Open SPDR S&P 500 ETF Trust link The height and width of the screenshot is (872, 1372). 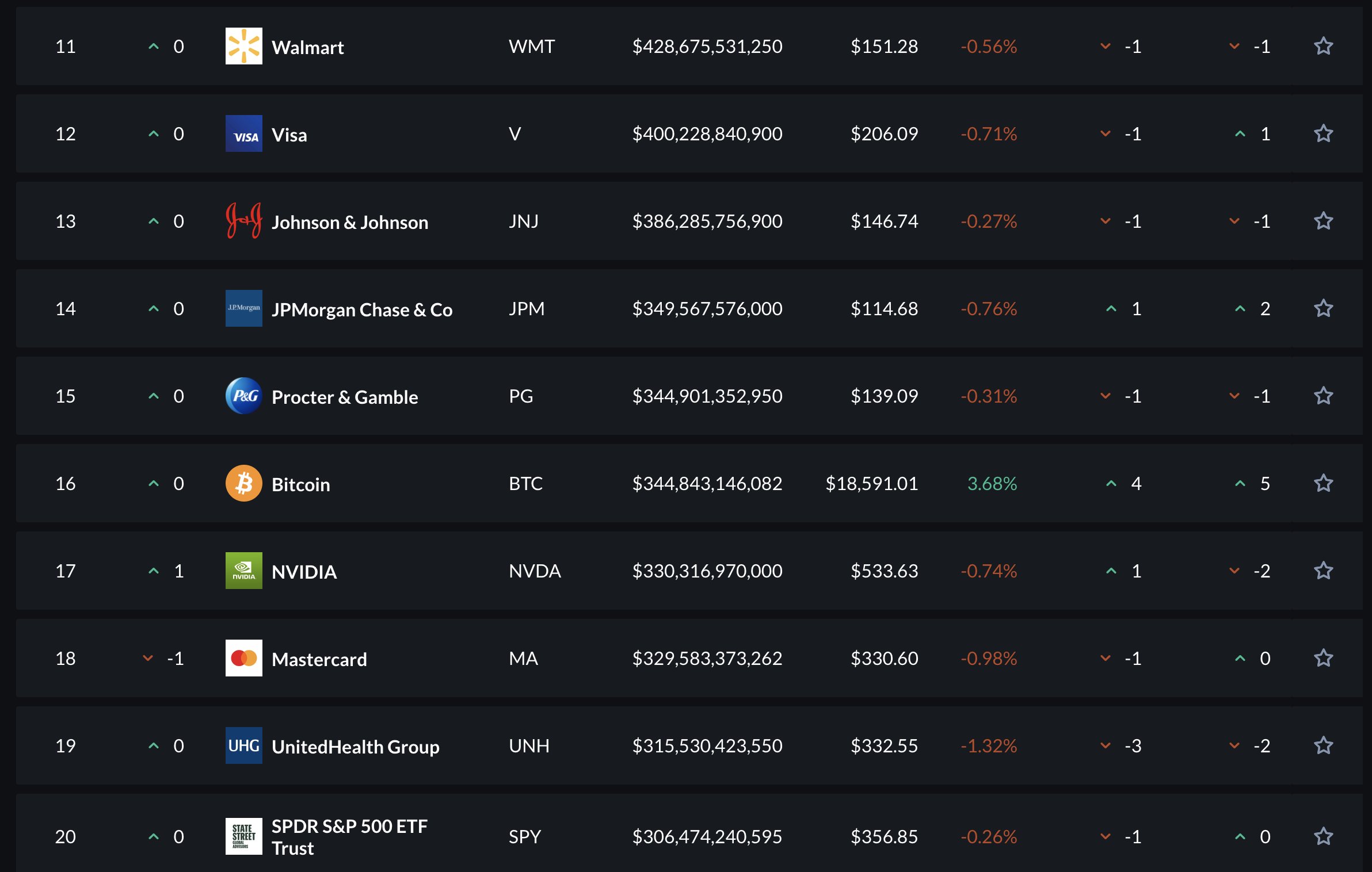click(x=350, y=837)
